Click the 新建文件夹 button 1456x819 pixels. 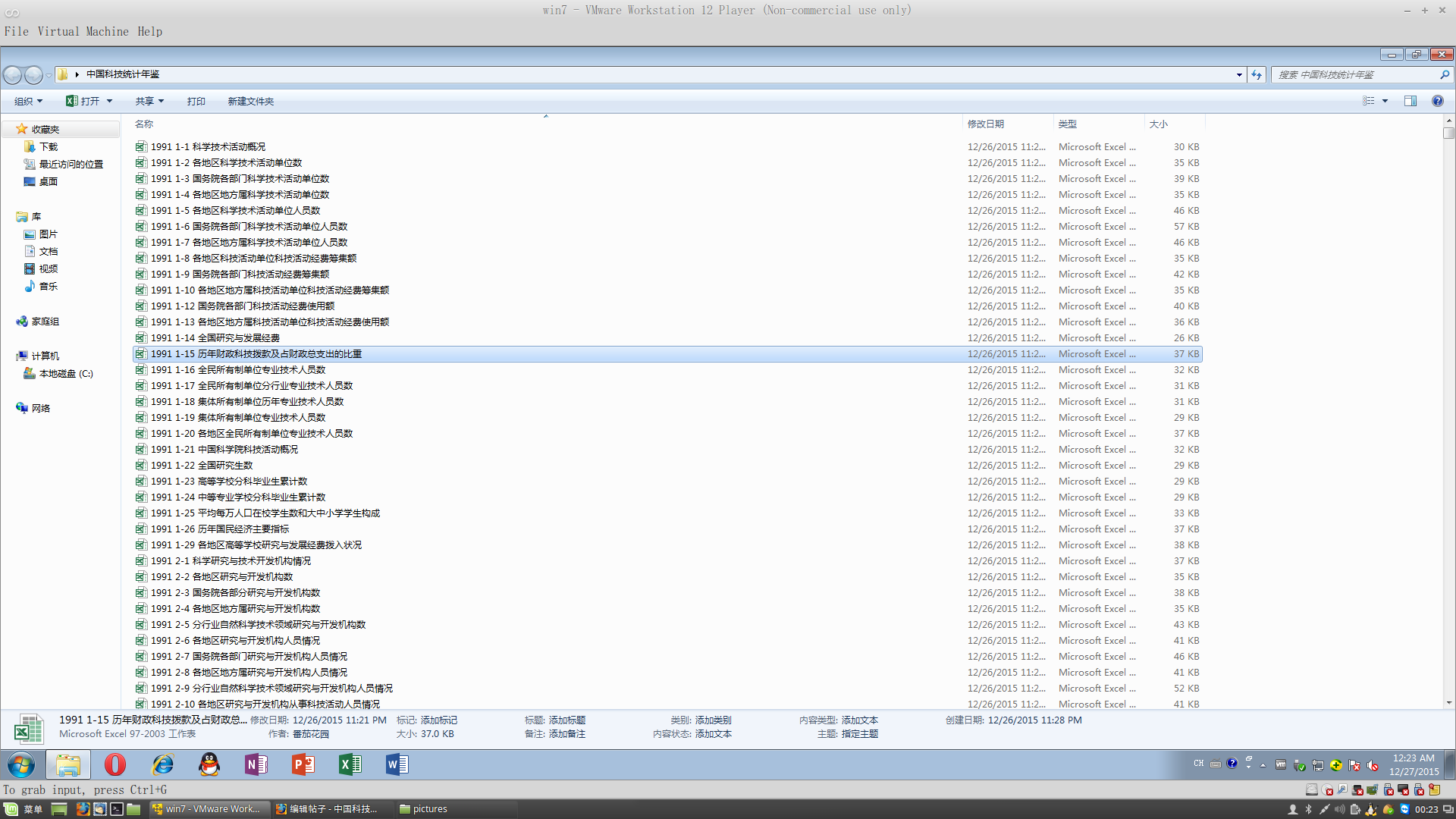[x=250, y=101]
